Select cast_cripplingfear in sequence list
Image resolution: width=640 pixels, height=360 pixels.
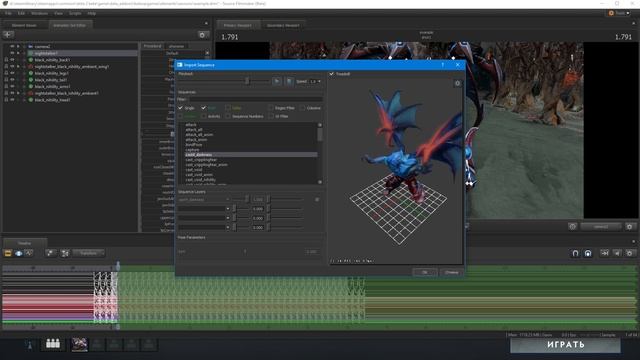click(201, 160)
